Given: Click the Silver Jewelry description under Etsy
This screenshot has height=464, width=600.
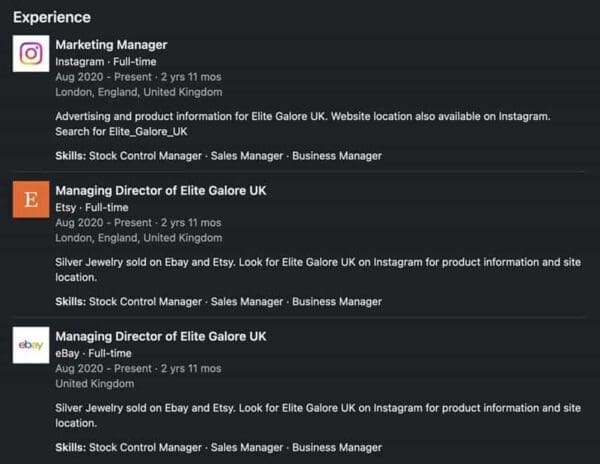Looking at the screenshot, I should tap(317, 270).
